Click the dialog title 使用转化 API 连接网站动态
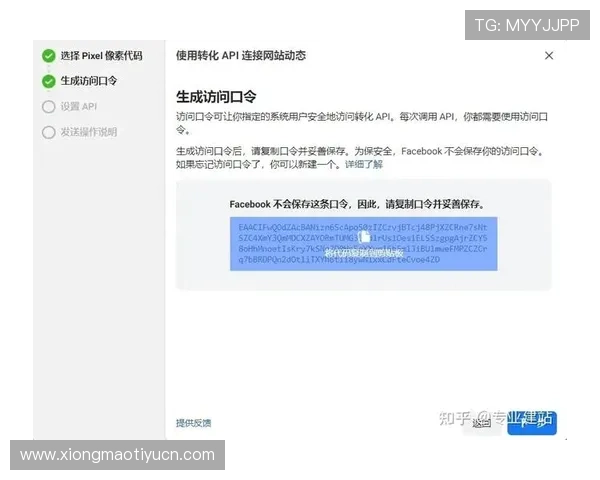Viewport: 600px width, 480px height. click(241, 56)
